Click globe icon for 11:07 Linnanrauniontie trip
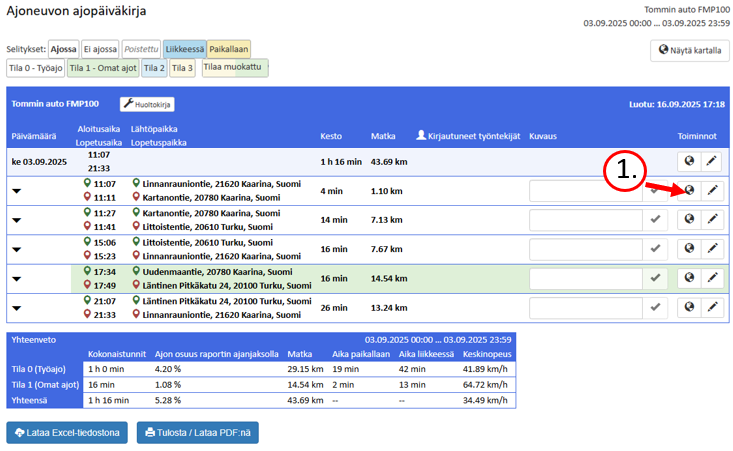 tap(688, 191)
